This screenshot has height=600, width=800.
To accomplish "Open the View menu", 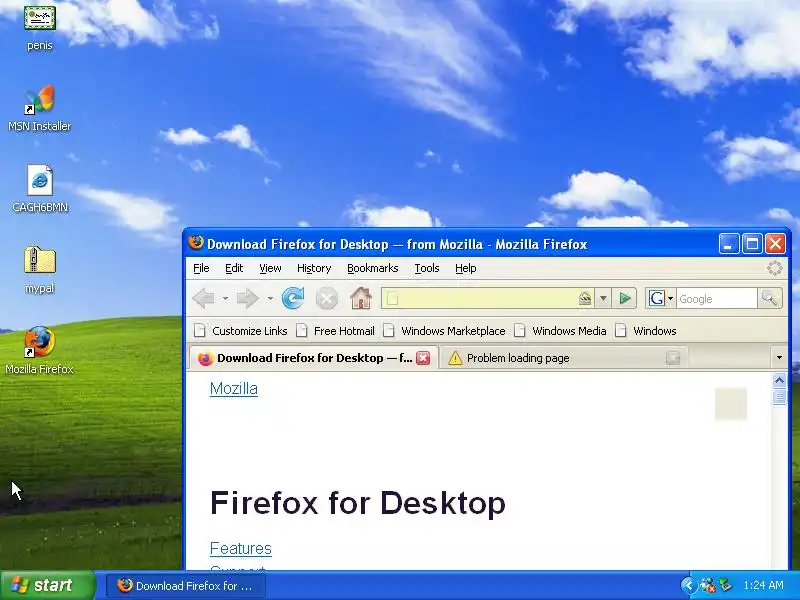I will 270,268.
